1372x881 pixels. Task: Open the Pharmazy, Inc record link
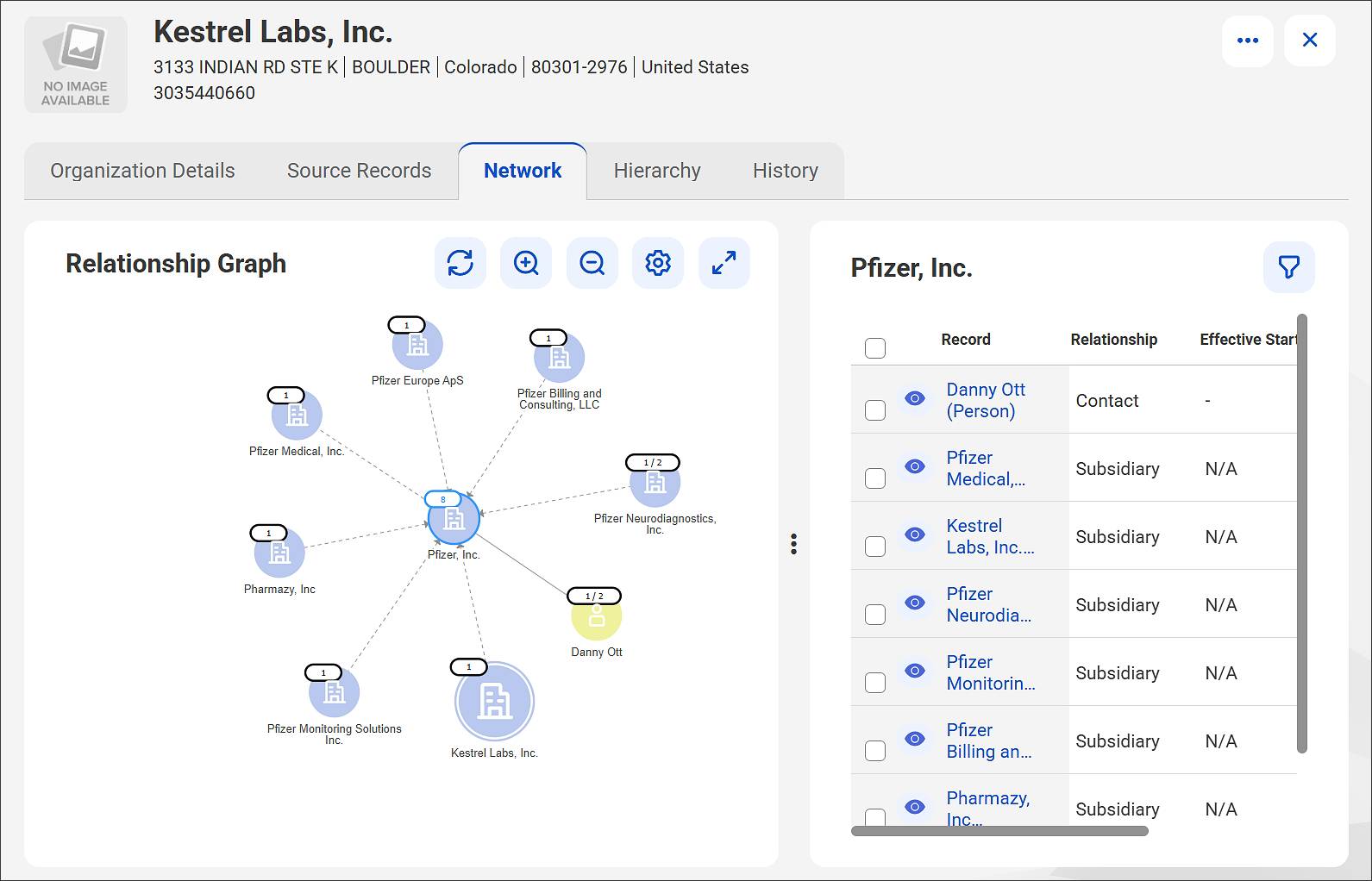(x=987, y=808)
